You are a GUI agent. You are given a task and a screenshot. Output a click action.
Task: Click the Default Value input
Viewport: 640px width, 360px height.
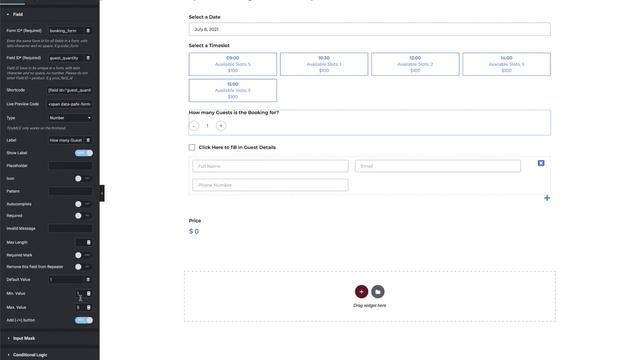[66, 280]
